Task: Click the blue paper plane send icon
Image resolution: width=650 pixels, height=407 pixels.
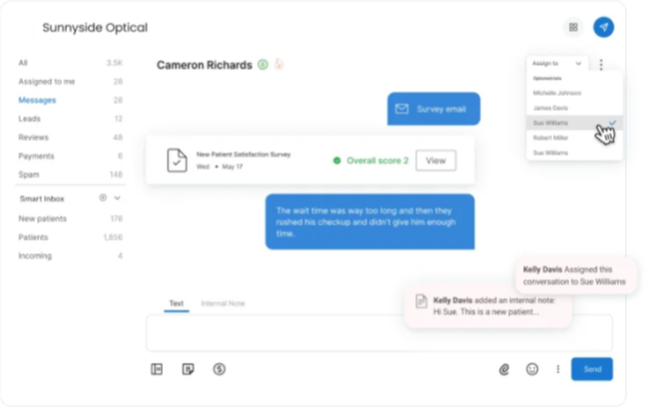Action: tap(604, 27)
